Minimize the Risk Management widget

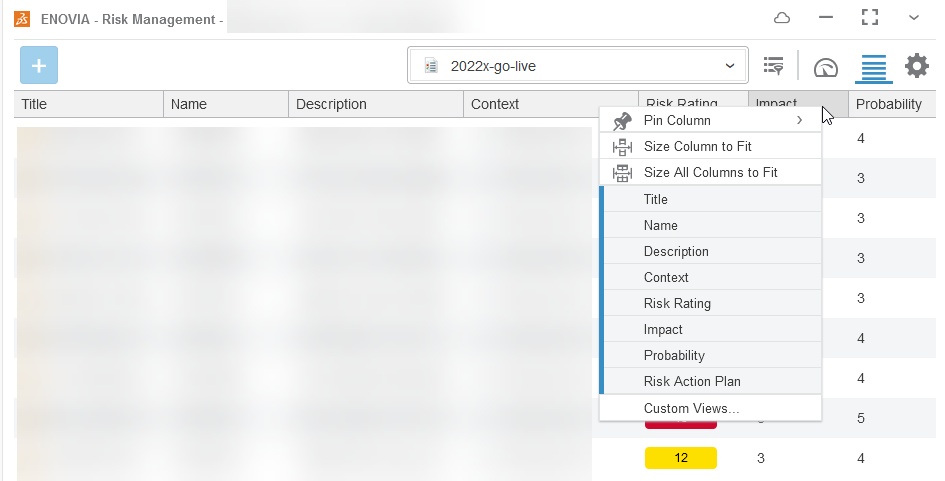tap(826, 17)
